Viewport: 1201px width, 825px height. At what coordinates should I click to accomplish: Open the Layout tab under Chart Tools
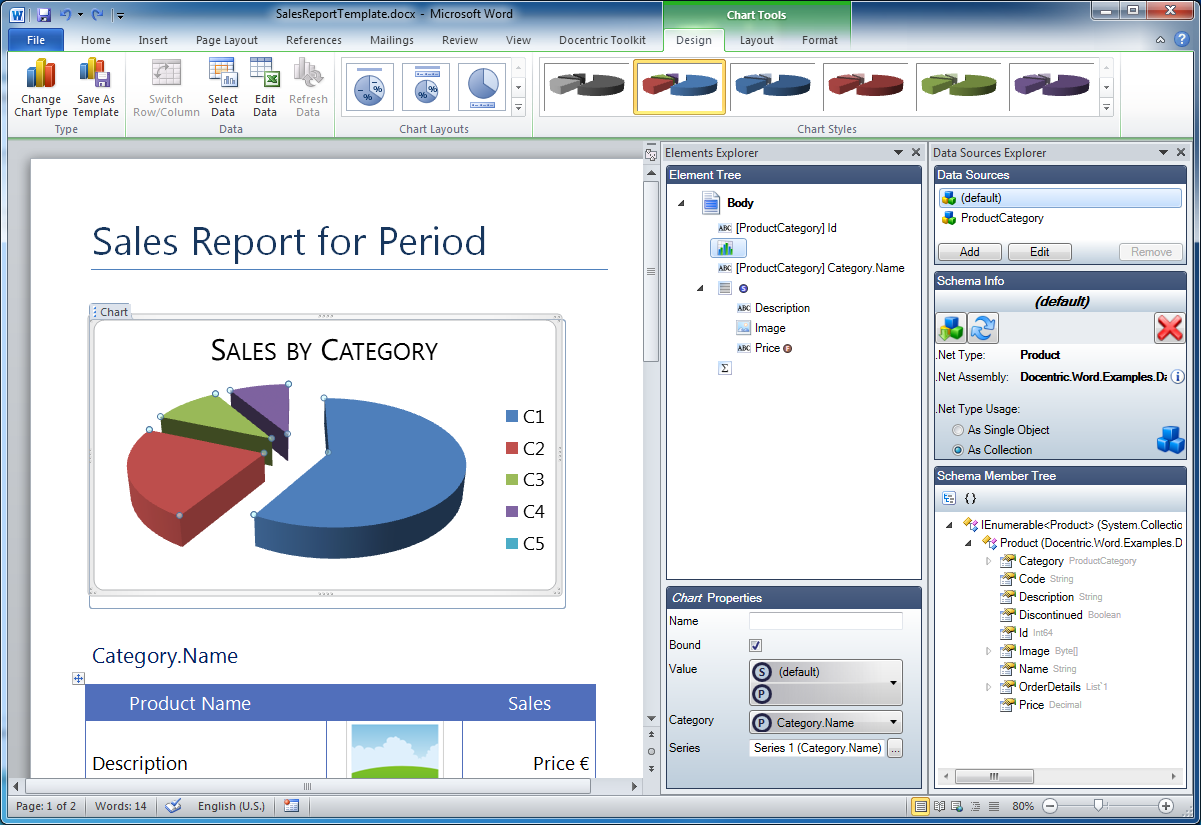[756, 40]
